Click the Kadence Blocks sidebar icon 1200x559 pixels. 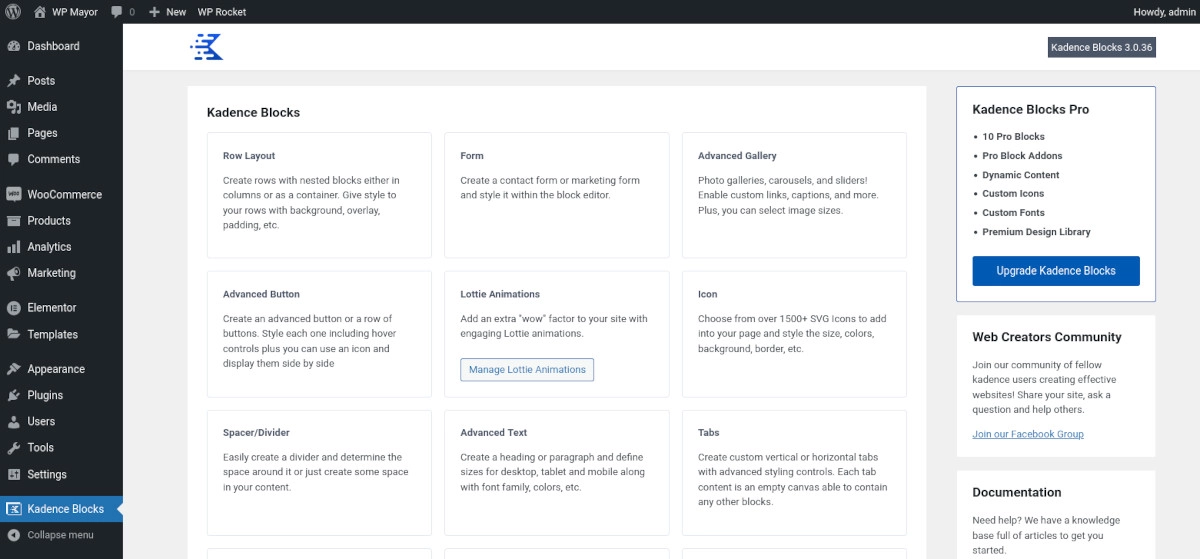point(14,509)
